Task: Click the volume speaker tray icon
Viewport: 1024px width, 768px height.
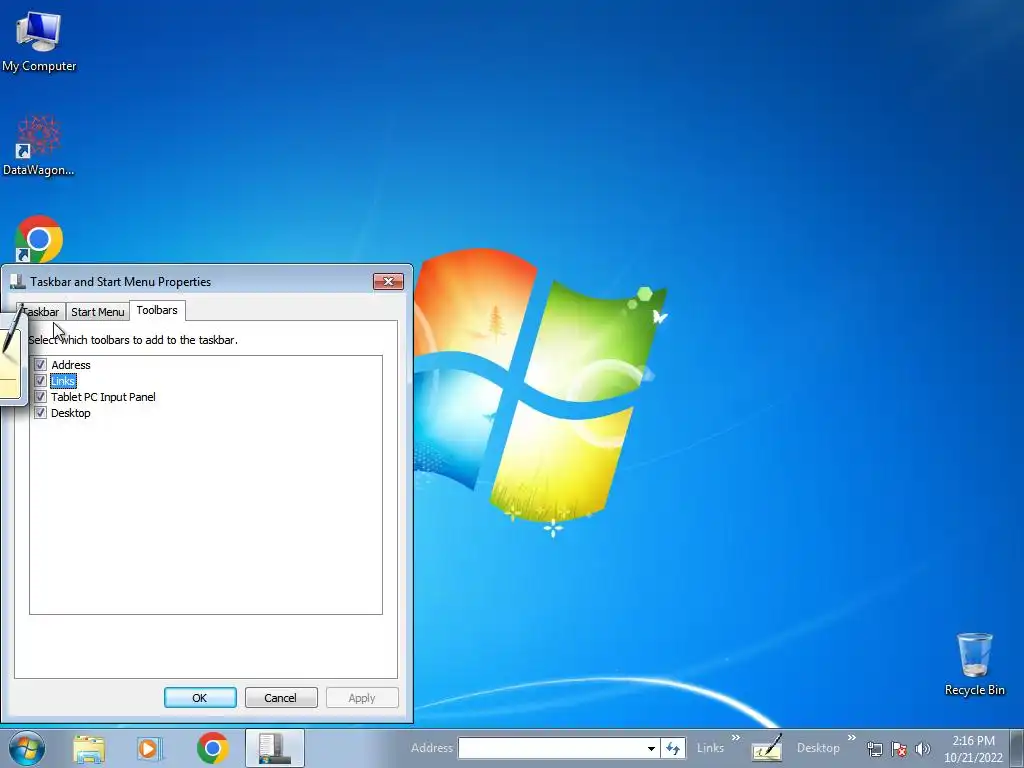Action: pyautogui.click(x=922, y=749)
